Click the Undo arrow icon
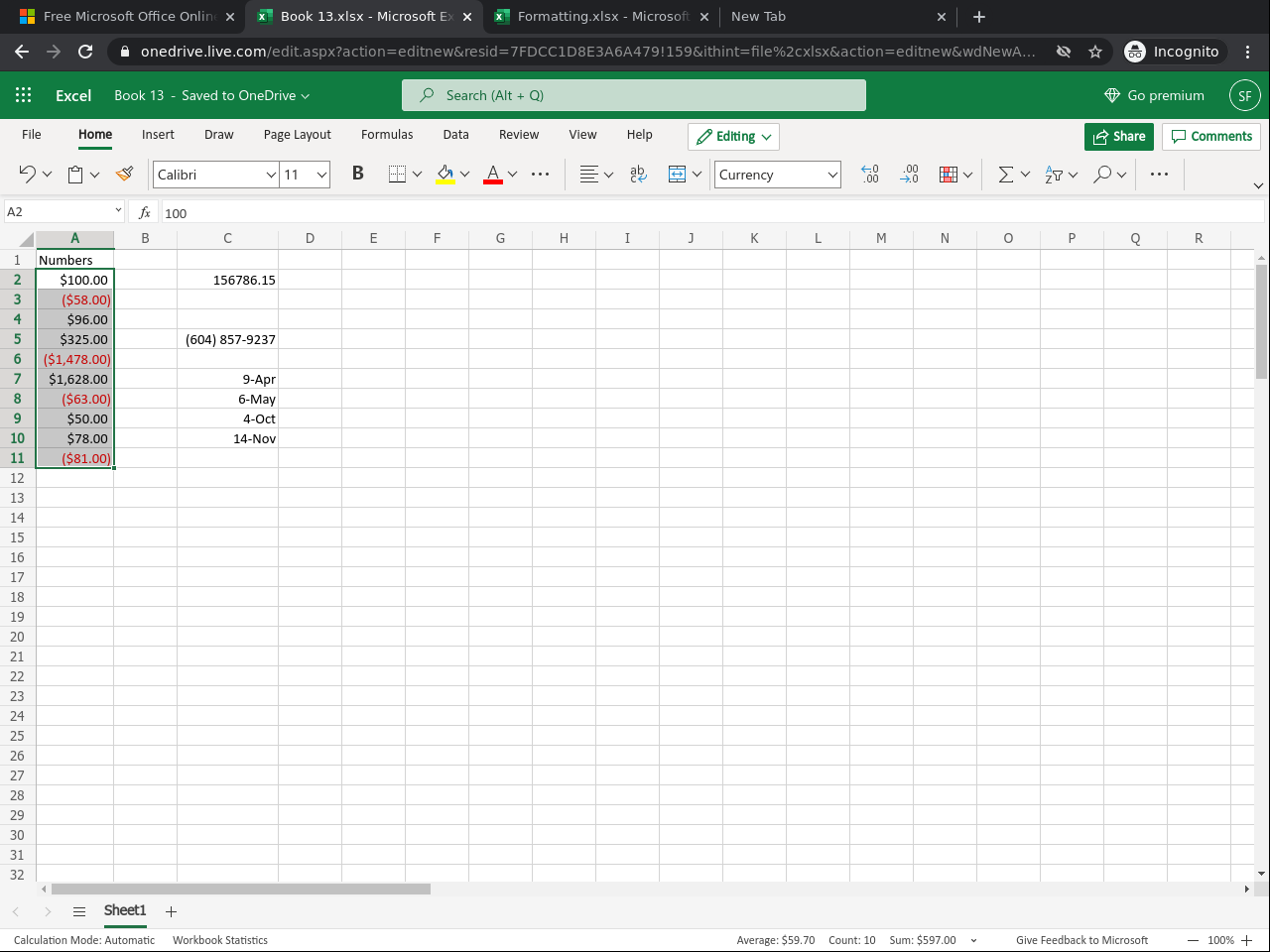The width and height of the screenshot is (1270, 952). point(27,175)
